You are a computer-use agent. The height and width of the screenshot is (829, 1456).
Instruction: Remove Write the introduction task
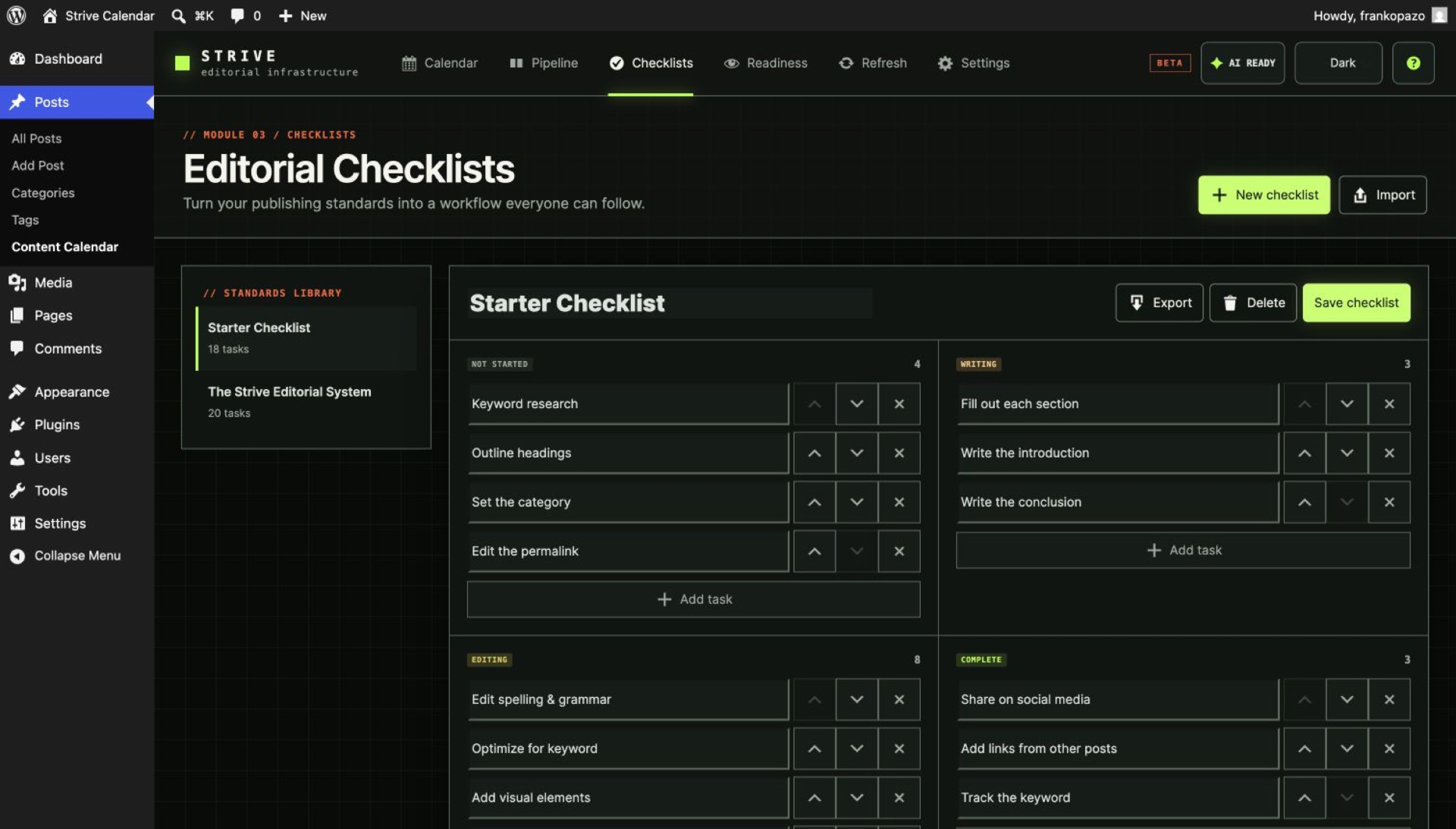point(1389,453)
